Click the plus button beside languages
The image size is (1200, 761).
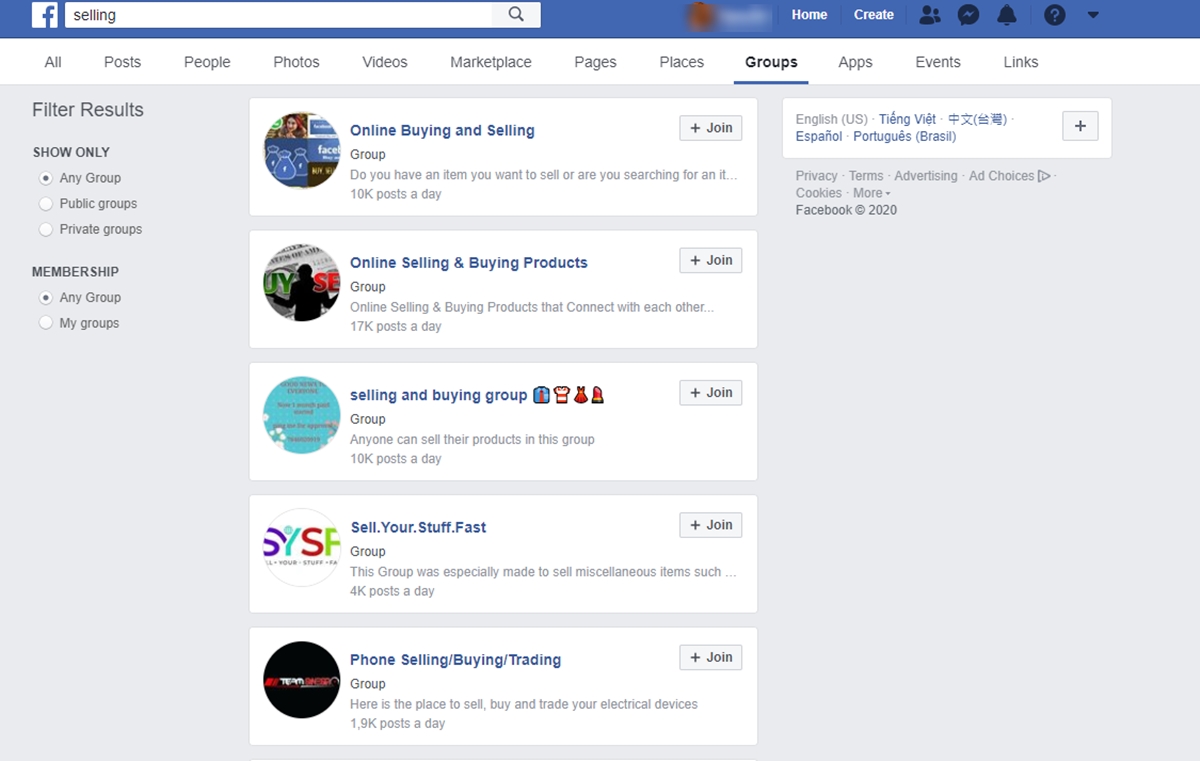tap(1080, 126)
